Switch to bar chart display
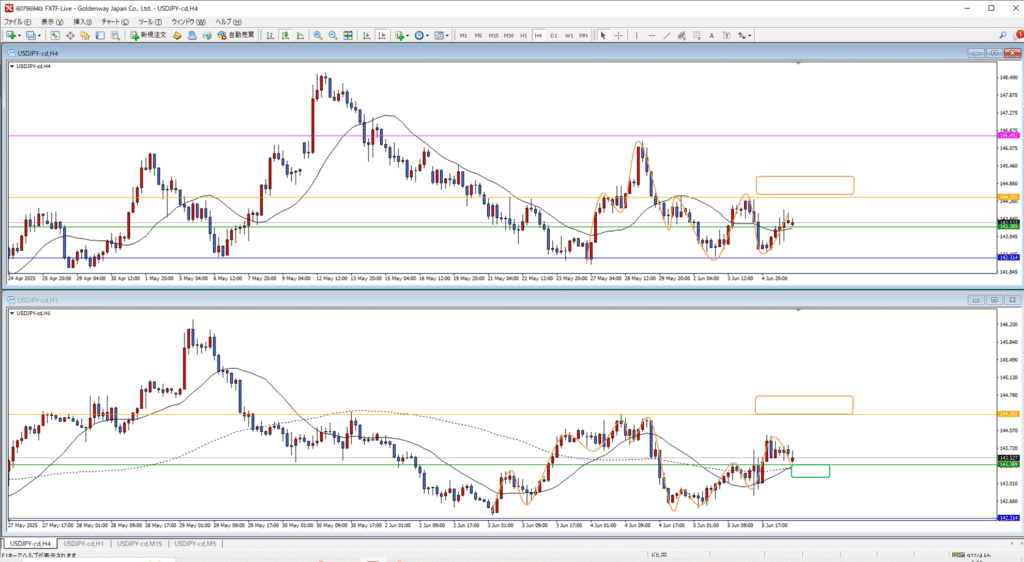Screen dimensions: 1024x562 tap(270, 35)
